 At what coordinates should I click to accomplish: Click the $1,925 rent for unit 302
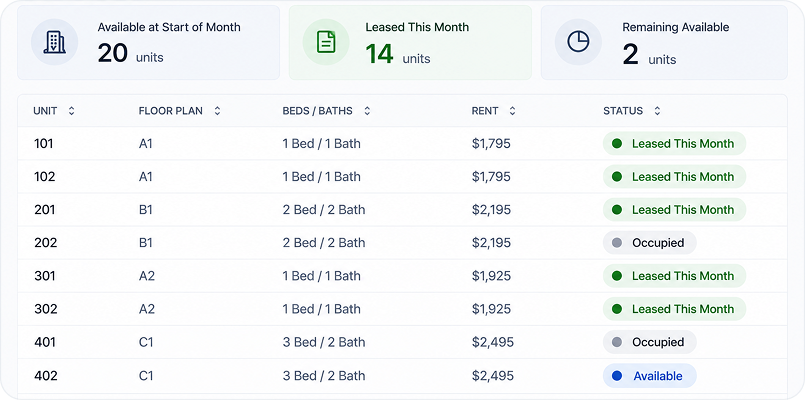[491, 309]
